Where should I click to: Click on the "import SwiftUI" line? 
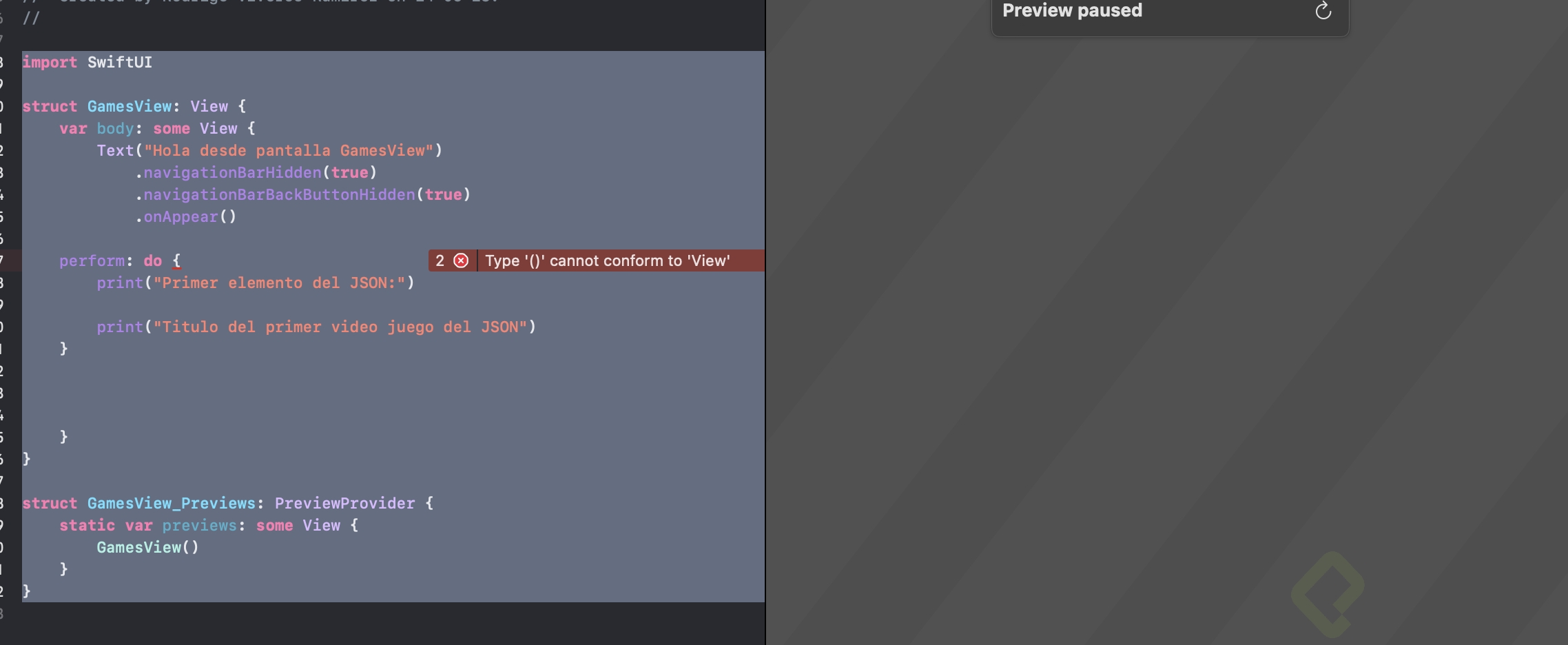point(87,62)
